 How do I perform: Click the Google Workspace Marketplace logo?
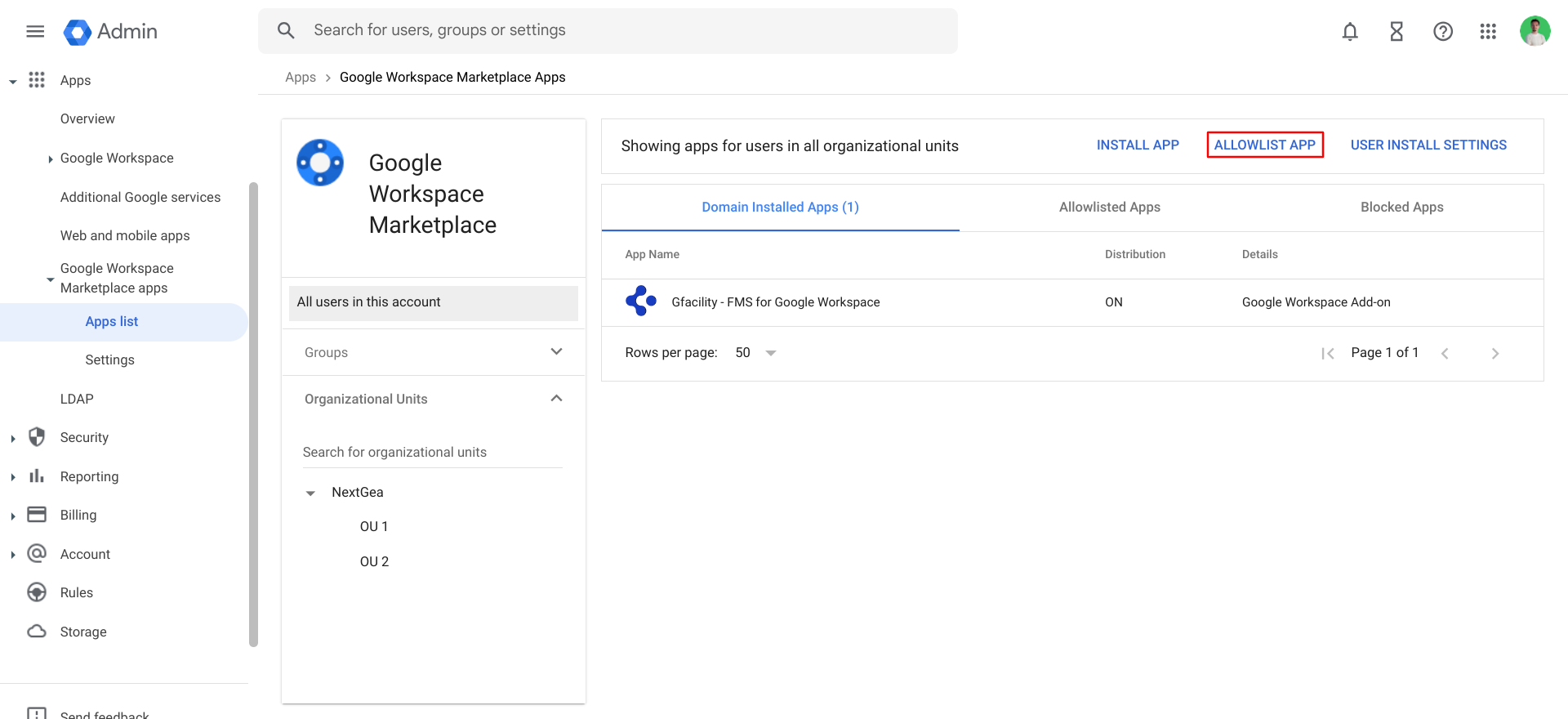(x=320, y=163)
